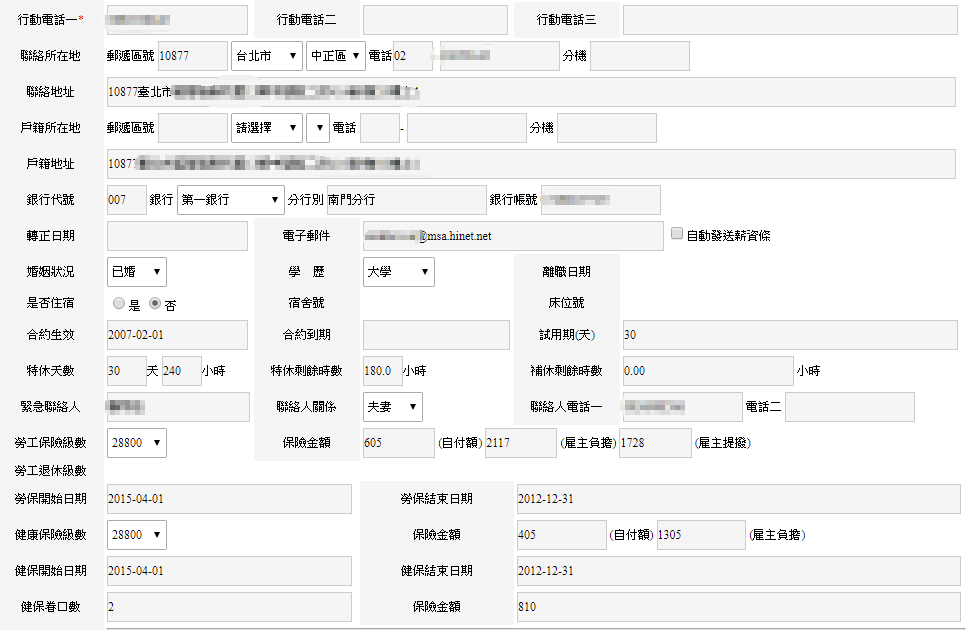Open the 台北市 city dropdown
This screenshot has height=630, width=967.
[x=266, y=56]
